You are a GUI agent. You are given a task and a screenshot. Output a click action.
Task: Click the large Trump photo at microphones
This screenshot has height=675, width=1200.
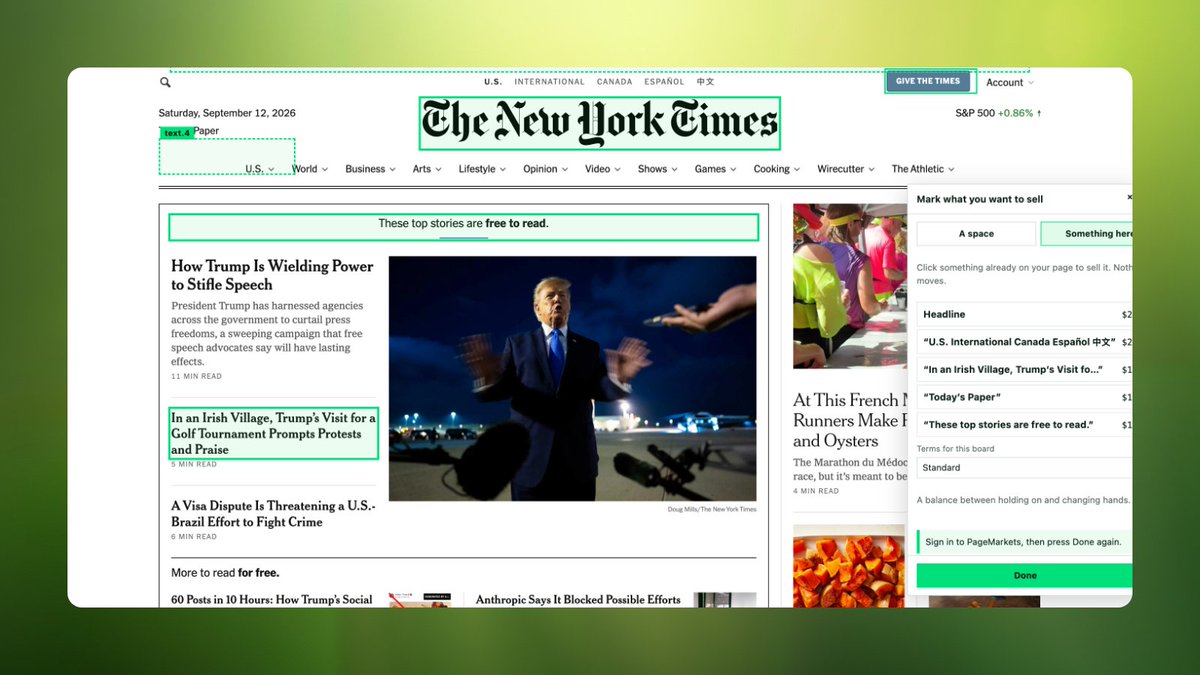[572, 379]
